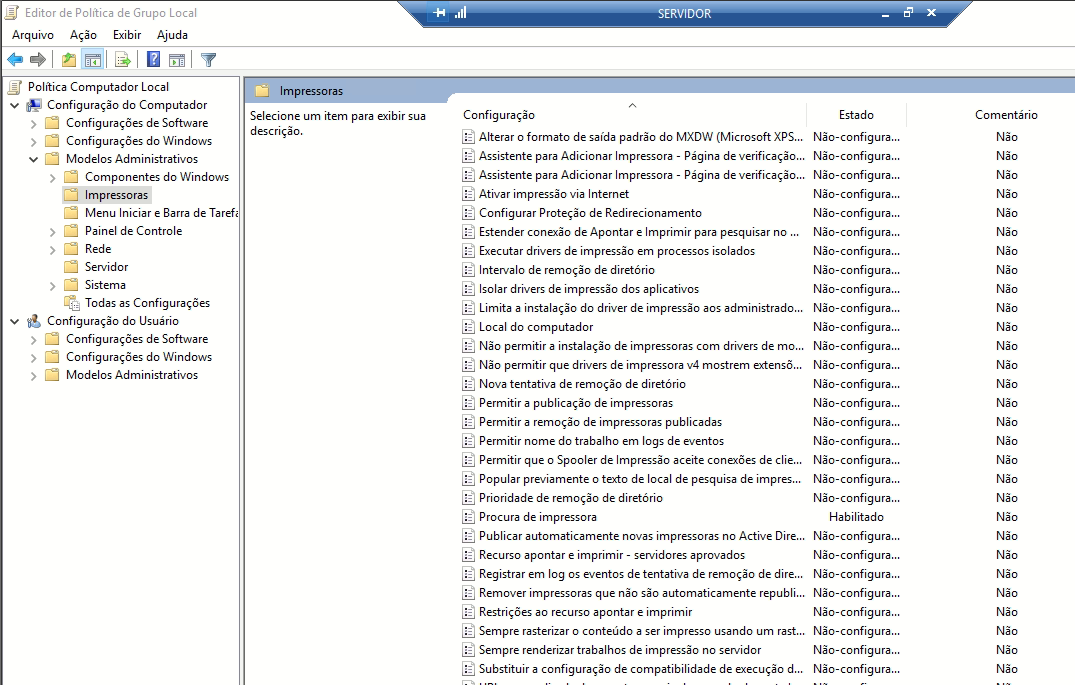Click the Todas as Configurações folder icon
1088x685 pixels.
click(71, 303)
